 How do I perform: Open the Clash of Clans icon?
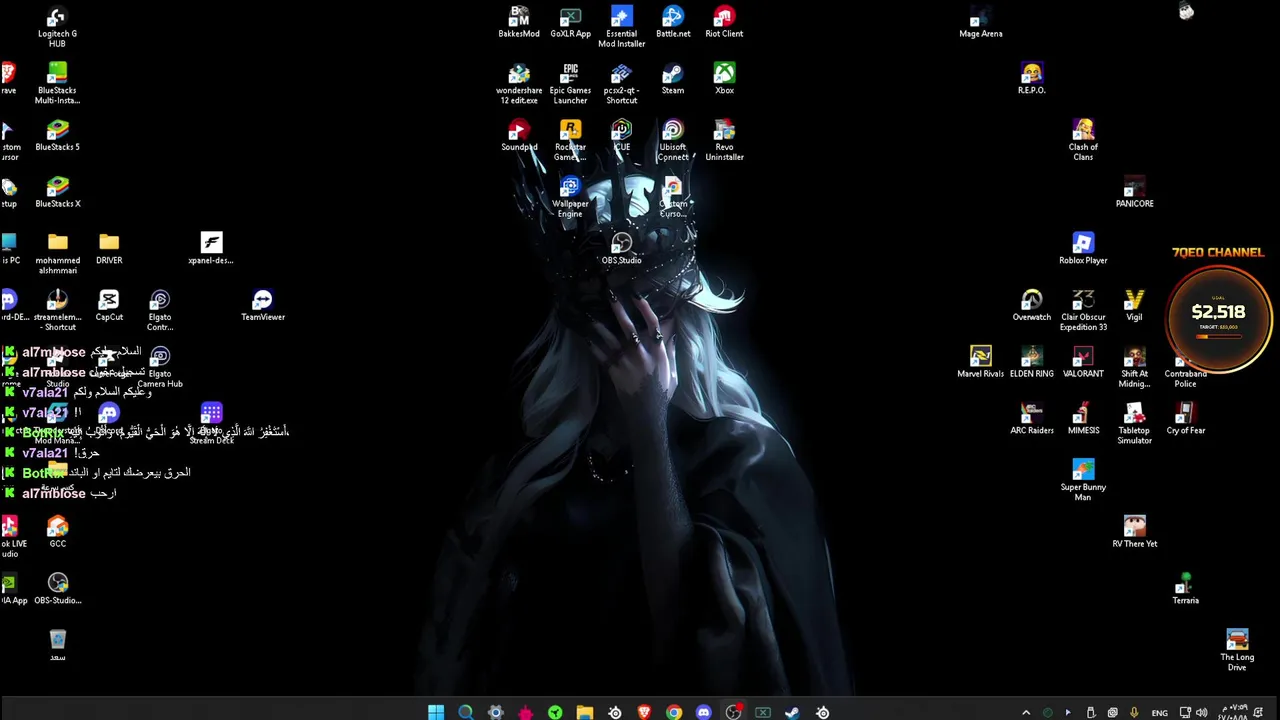pyautogui.click(x=1083, y=141)
